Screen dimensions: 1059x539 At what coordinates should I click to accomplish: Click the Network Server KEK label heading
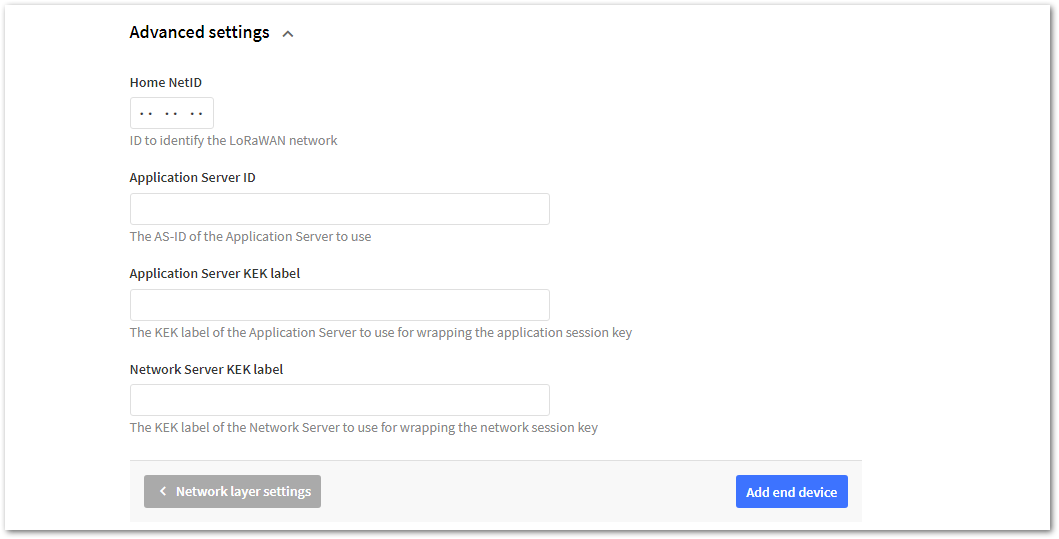tap(206, 369)
